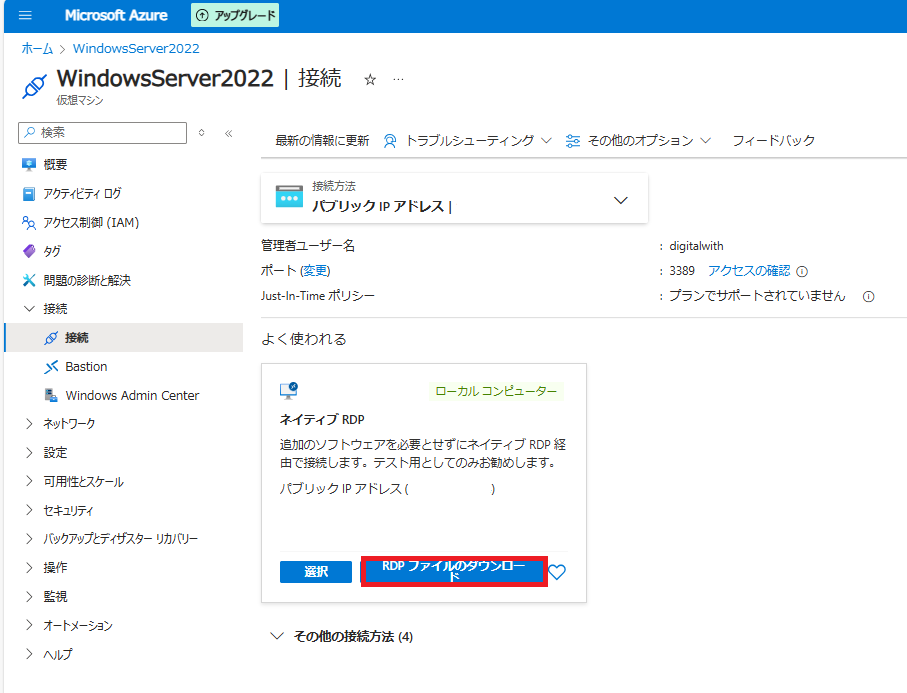
Task: Click the Microsoft Azure logo text
Action: point(116,15)
